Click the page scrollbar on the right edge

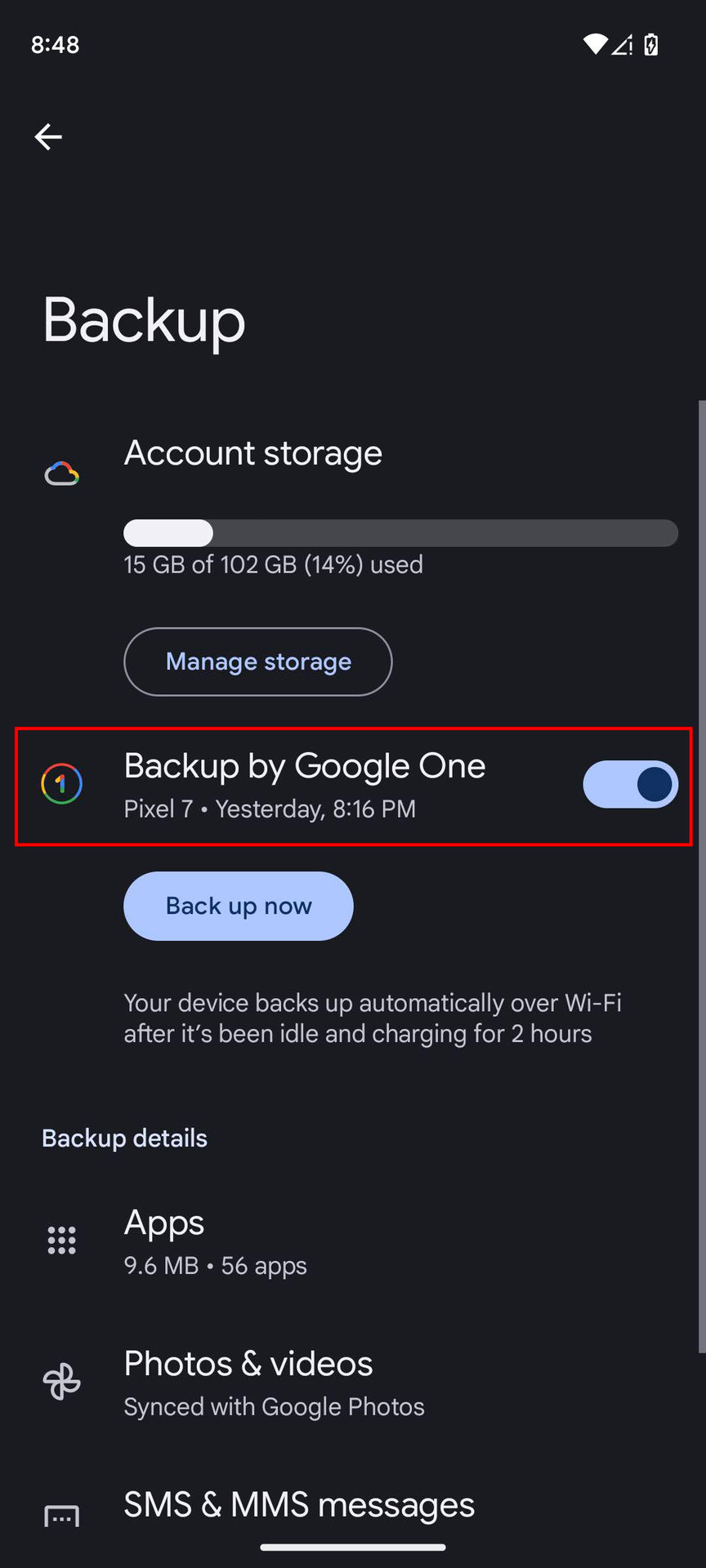click(x=701, y=874)
